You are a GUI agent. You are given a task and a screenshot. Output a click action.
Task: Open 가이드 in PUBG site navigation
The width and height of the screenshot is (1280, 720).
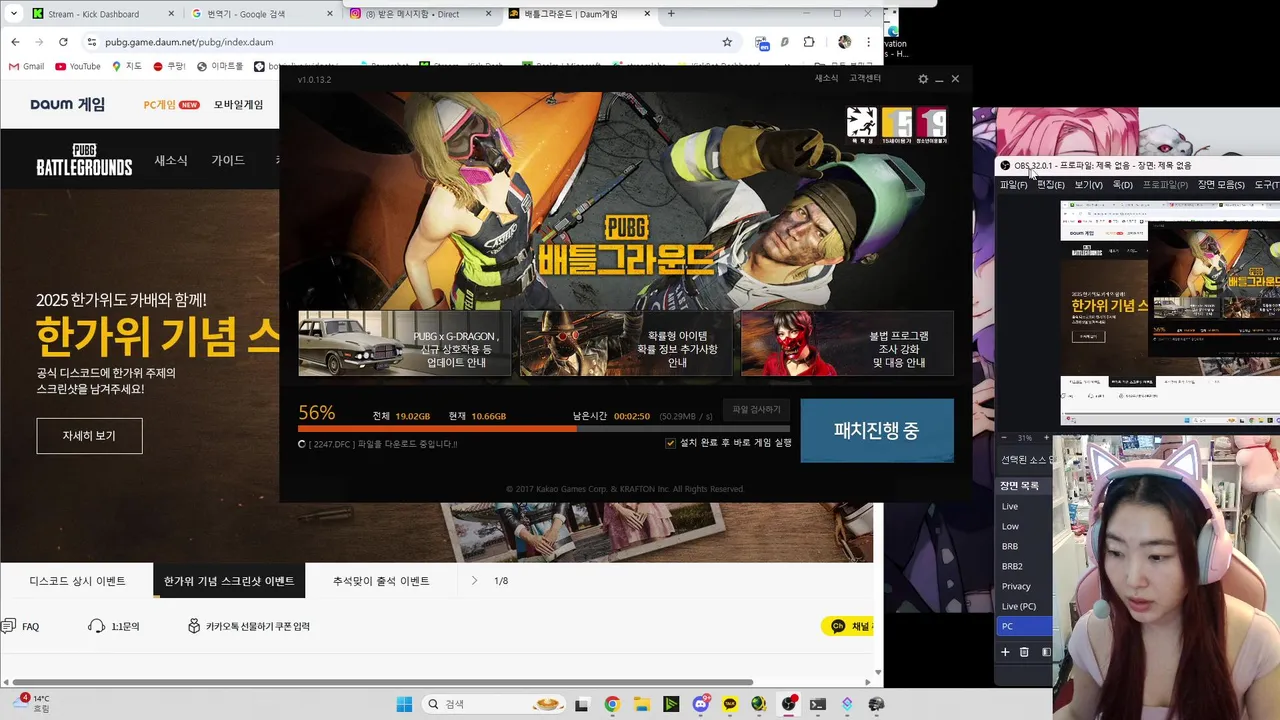tap(228, 160)
